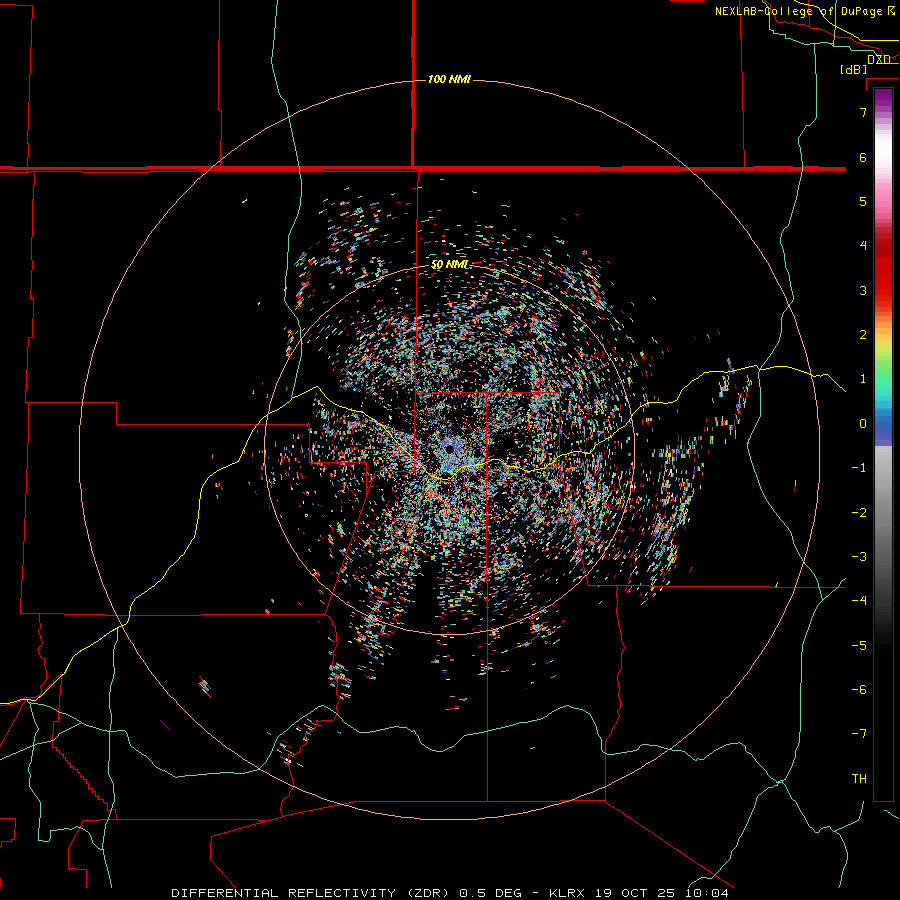Click the 5 dB scale label
The width and height of the screenshot is (900, 900).
click(863, 201)
